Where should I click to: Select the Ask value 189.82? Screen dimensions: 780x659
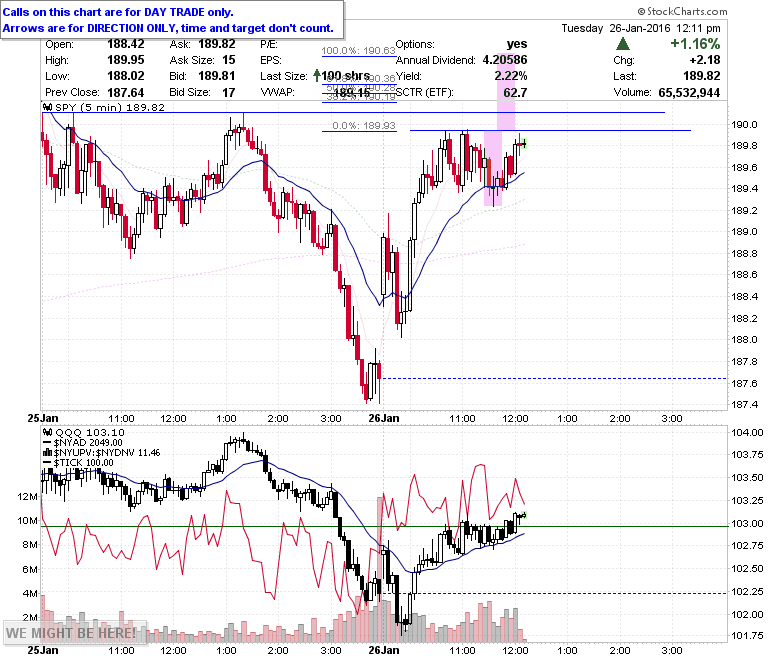click(x=217, y=44)
